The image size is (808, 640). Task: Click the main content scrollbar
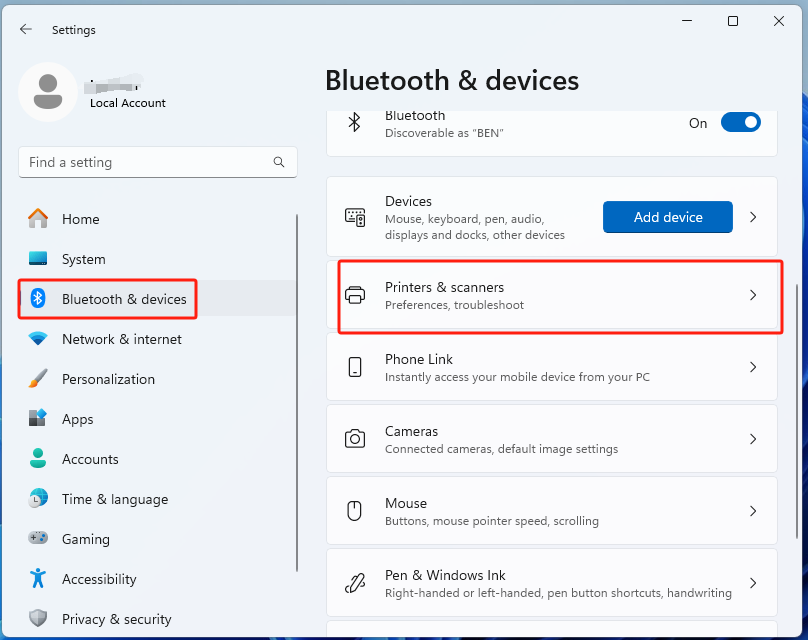tap(797, 412)
